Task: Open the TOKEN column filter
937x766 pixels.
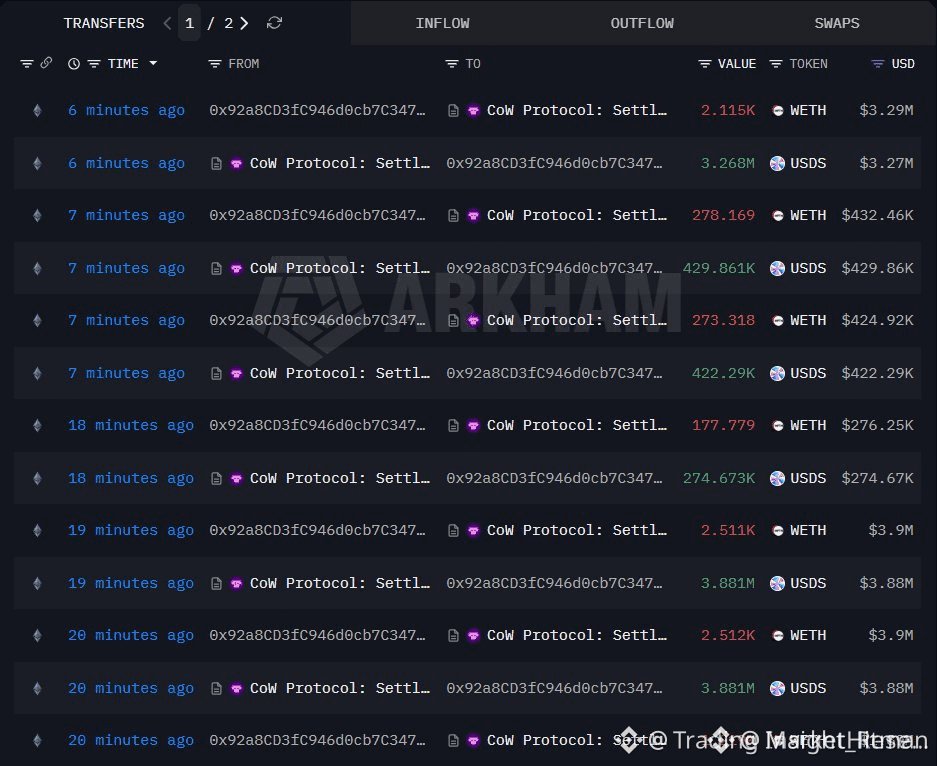Action: (776, 64)
